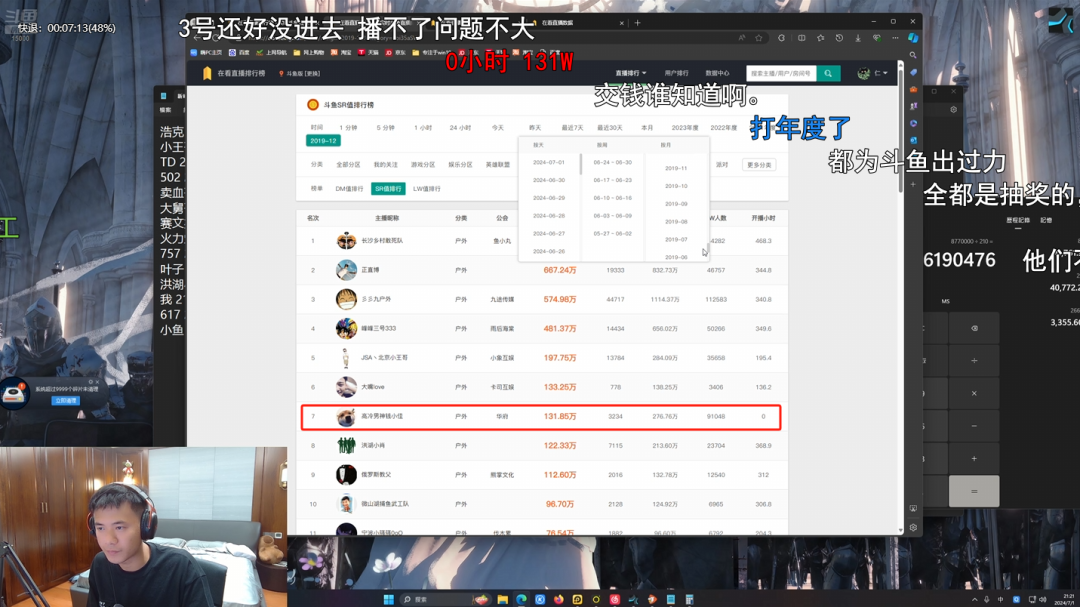This screenshot has height=607, width=1080.
Task: Open File Explorer from the taskbar
Action: [503, 599]
